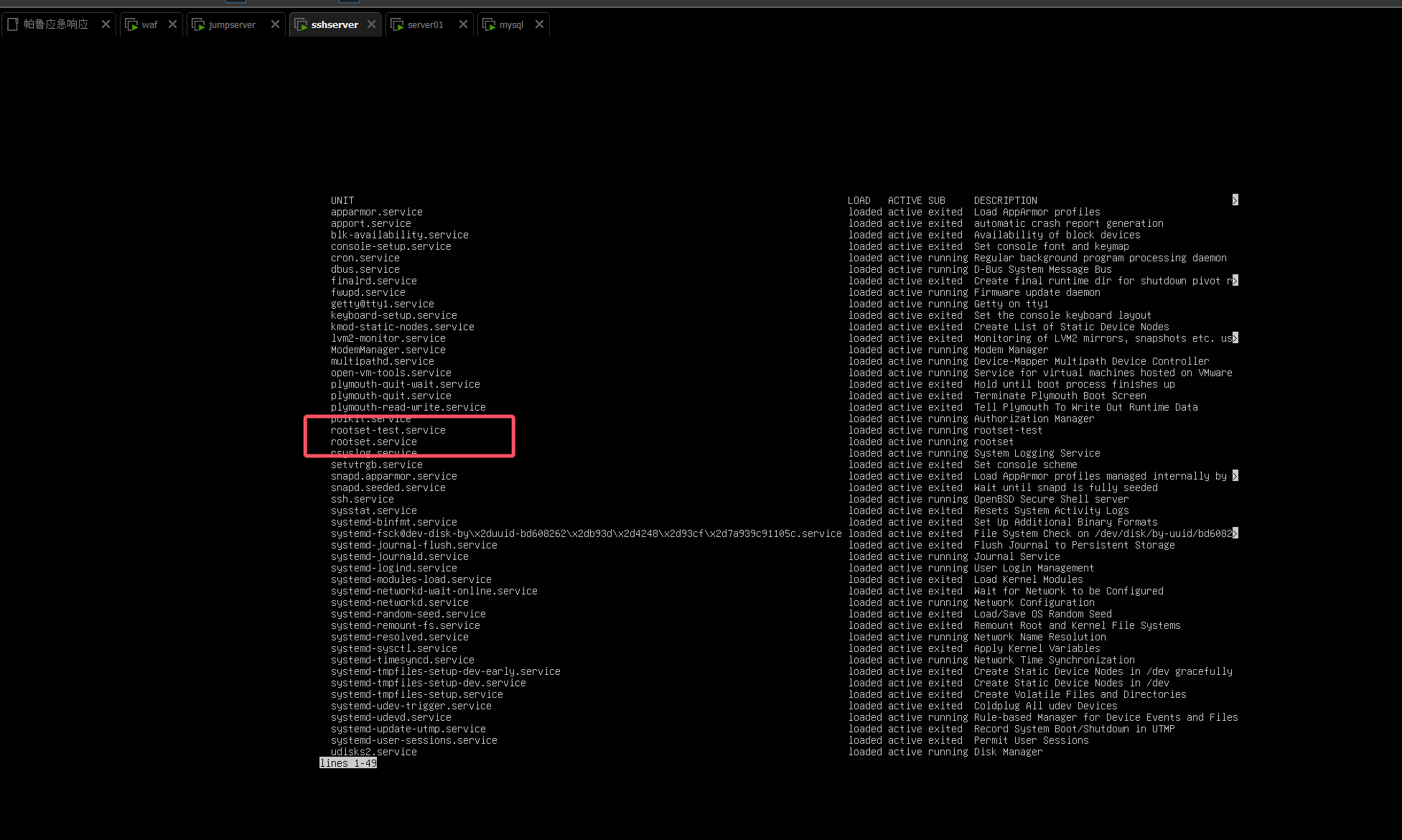The height and width of the screenshot is (840, 1402).
Task: Close the sshserver tab
Action: tap(371, 24)
